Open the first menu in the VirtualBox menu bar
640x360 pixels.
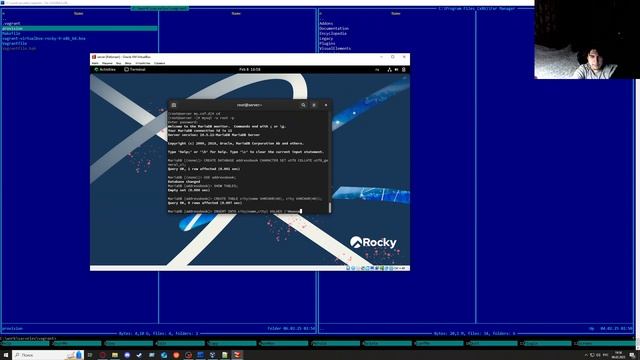click(95, 63)
